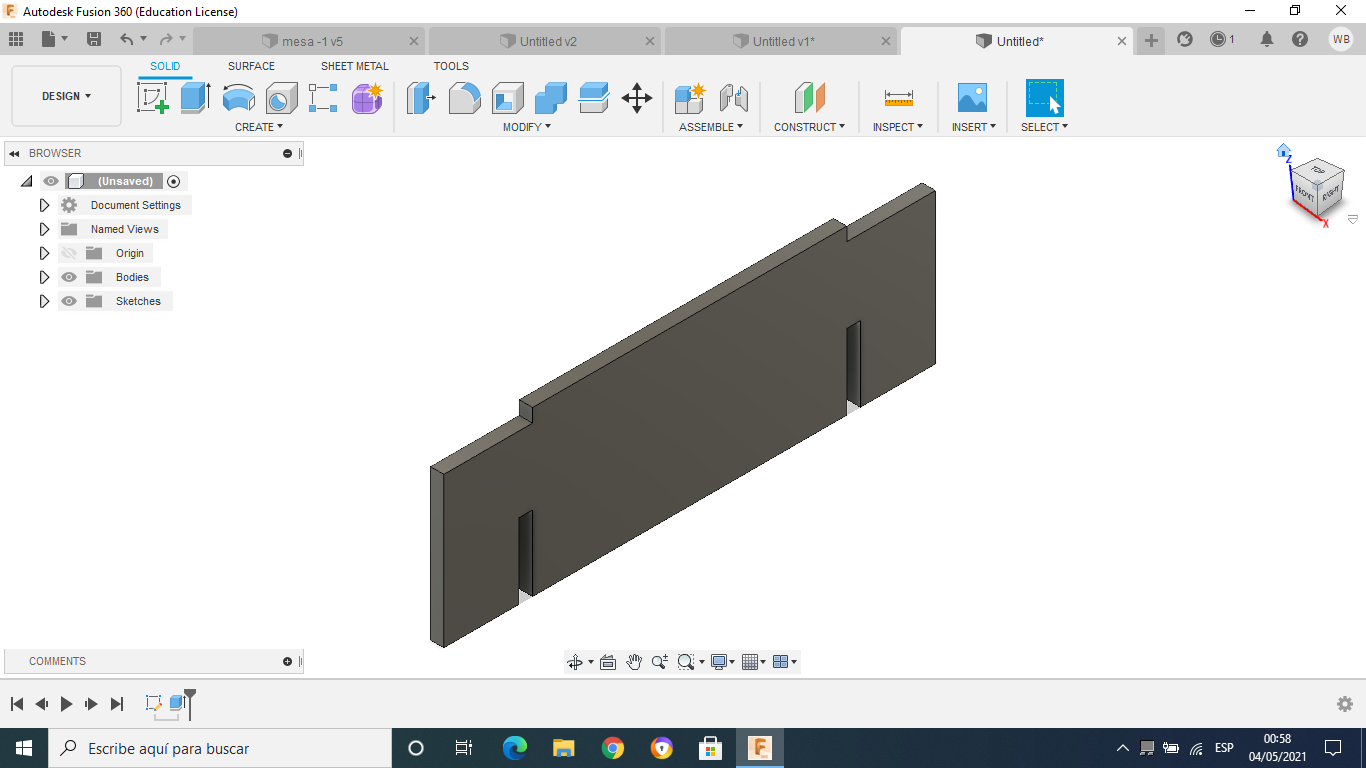Expand the Sketches node
Screen dimensions: 1366x768
44,301
